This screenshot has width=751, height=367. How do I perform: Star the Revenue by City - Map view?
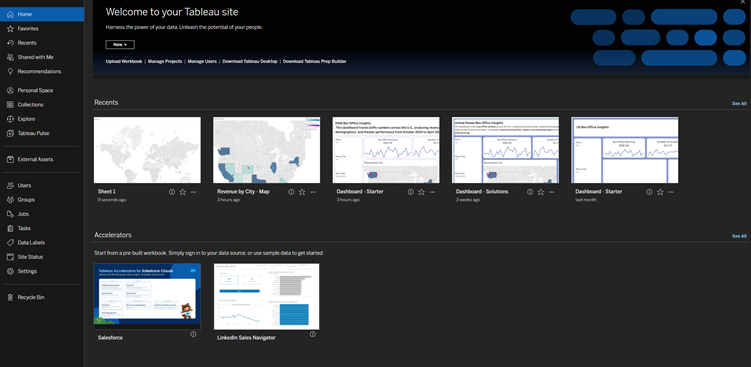(302, 192)
